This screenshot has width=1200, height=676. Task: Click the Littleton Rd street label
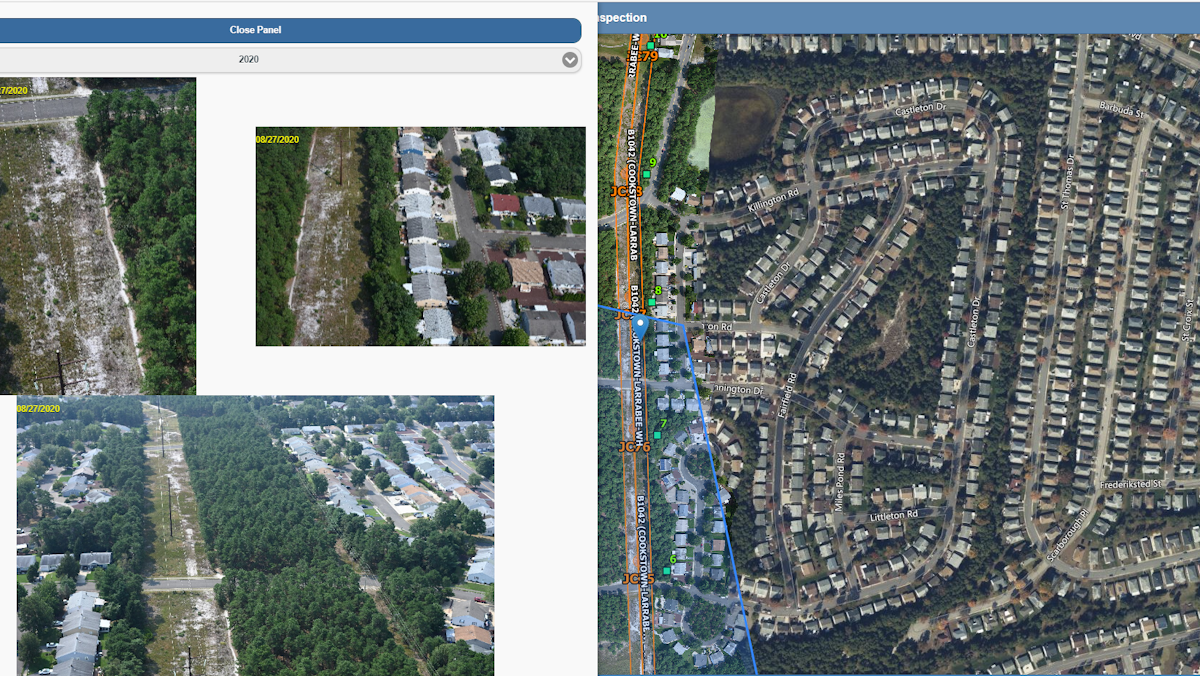(893, 516)
